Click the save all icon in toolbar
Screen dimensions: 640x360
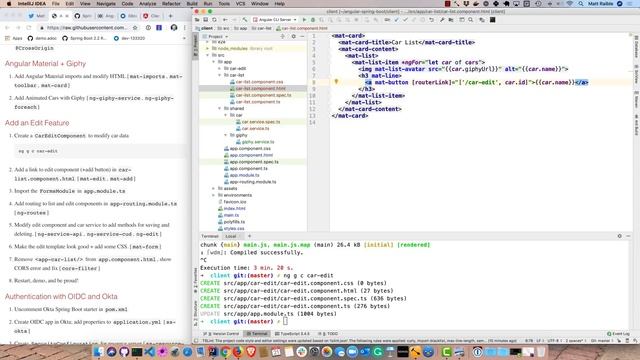pos(206,20)
